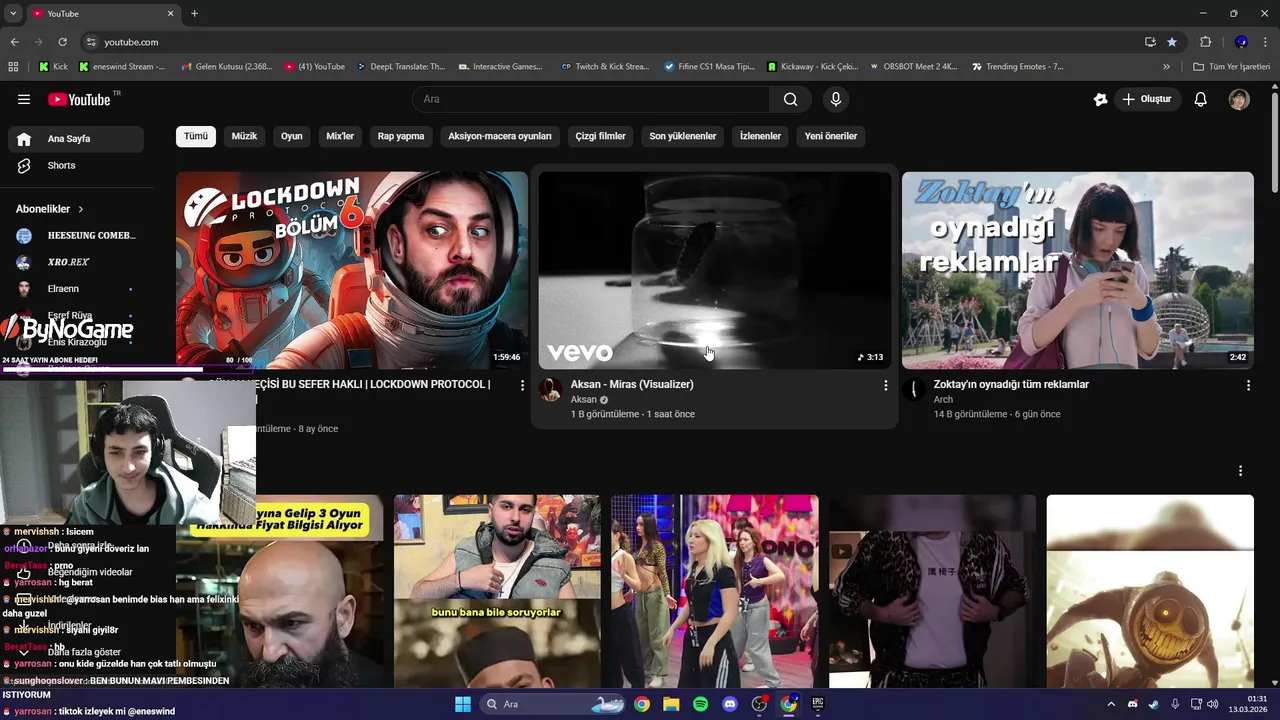Bookmark the page with the star icon

(x=1172, y=42)
